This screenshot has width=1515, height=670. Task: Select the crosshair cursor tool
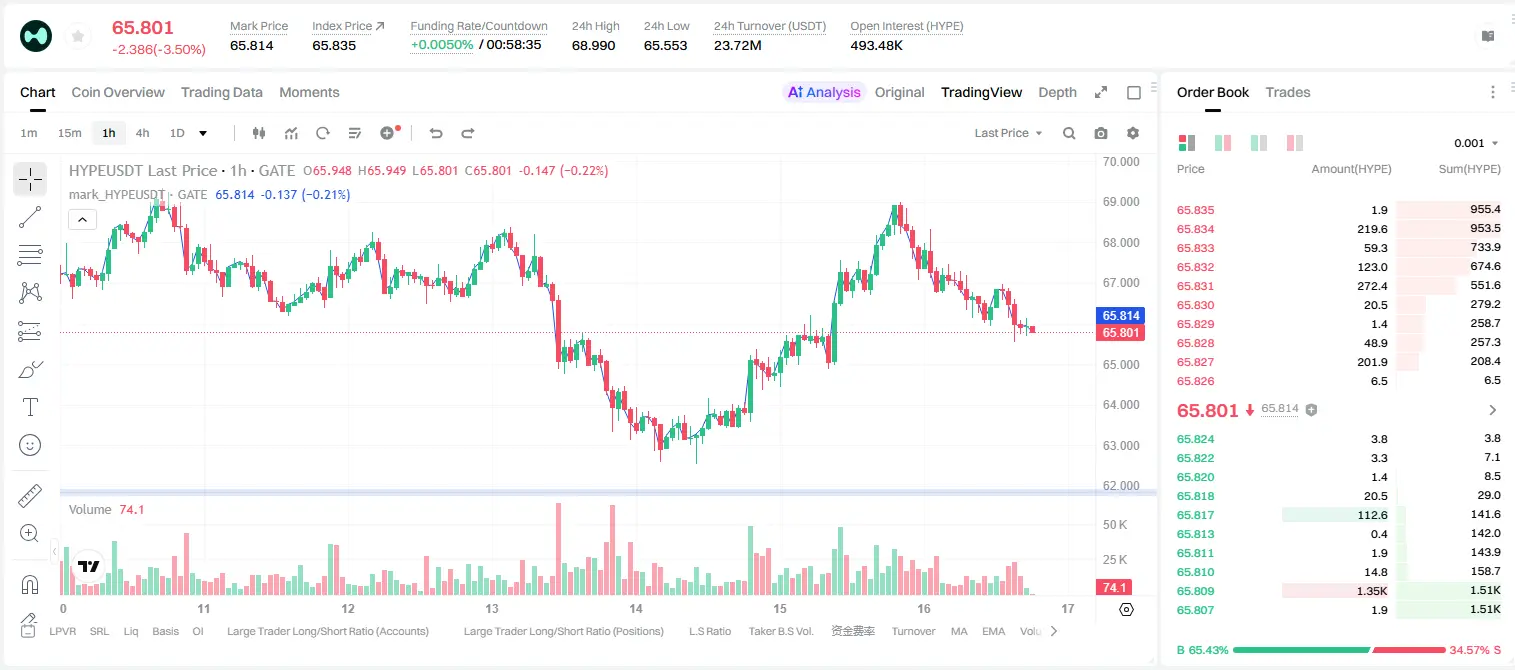click(x=30, y=179)
